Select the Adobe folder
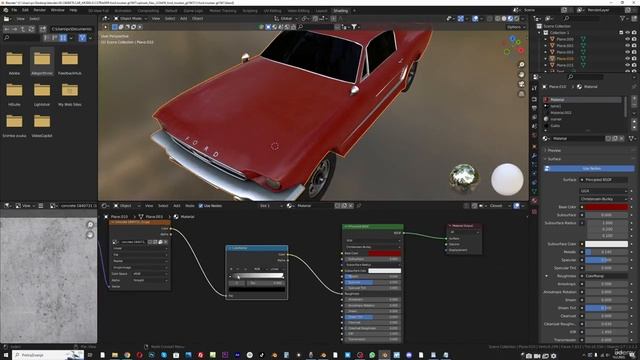 (14, 62)
